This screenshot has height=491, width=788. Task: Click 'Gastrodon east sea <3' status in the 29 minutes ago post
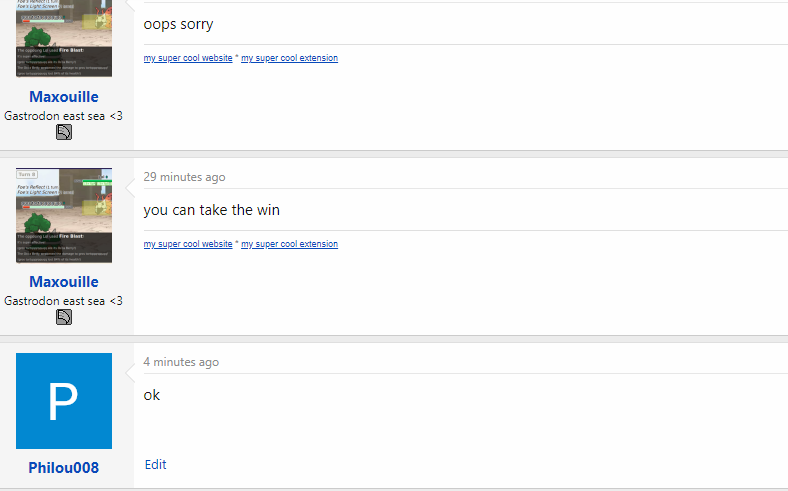click(x=63, y=301)
